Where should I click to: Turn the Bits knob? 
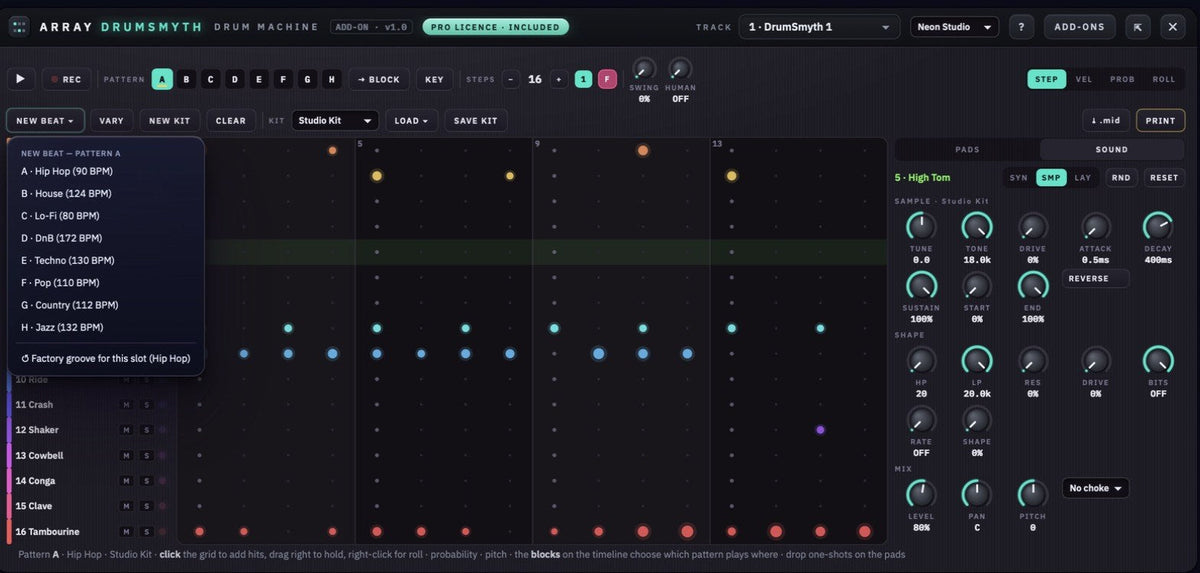(x=1158, y=361)
